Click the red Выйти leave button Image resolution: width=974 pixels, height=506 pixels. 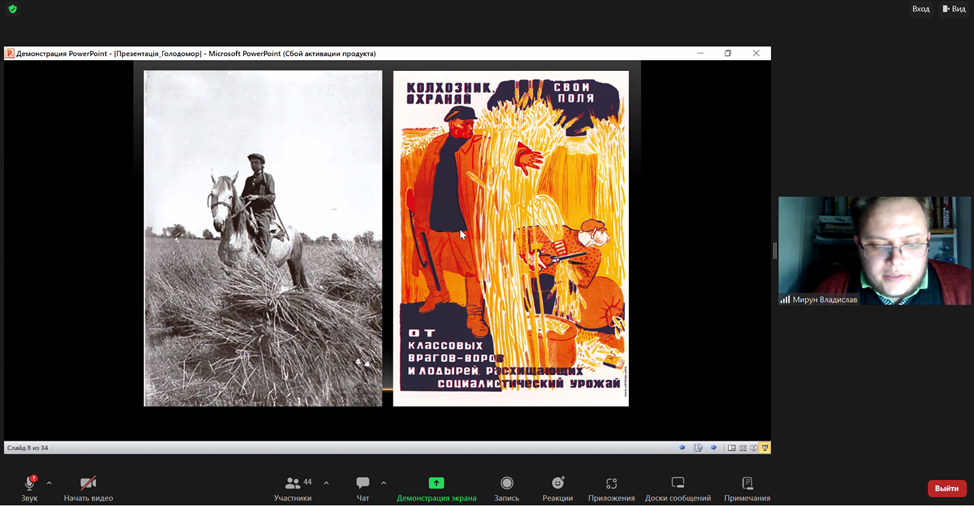pyautogui.click(x=946, y=489)
